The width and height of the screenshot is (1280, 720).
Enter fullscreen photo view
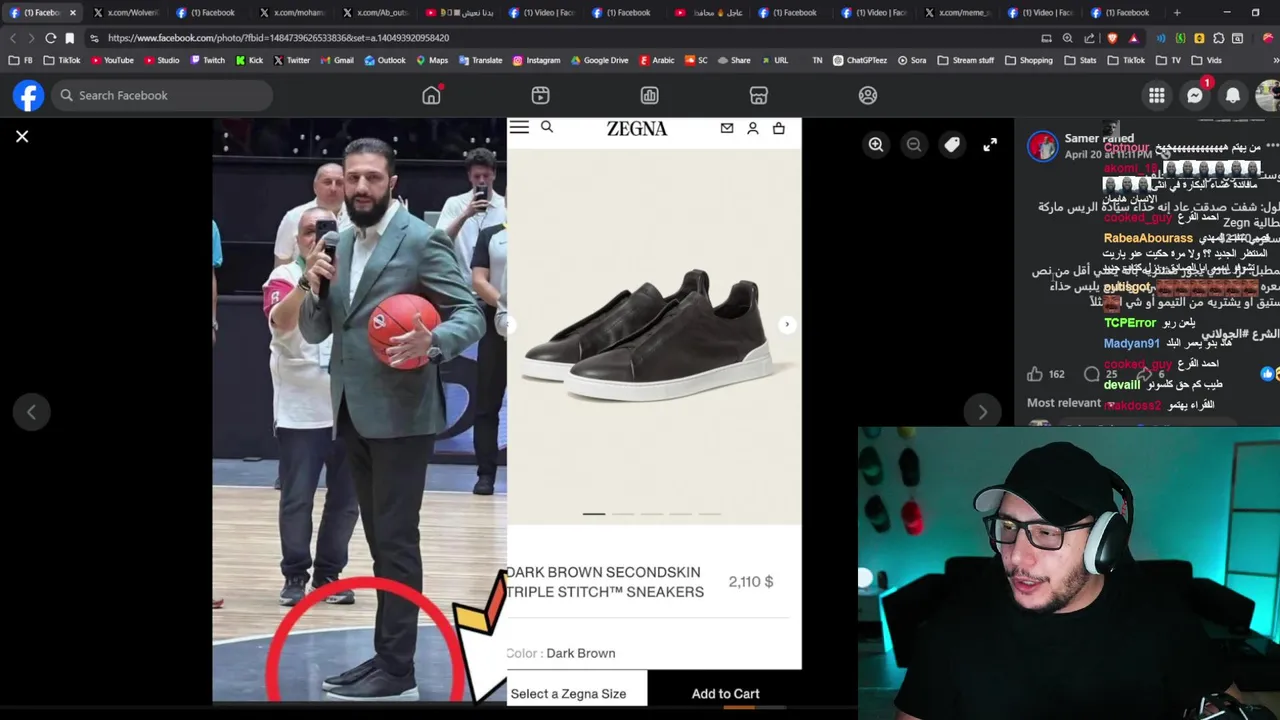(990, 145)
